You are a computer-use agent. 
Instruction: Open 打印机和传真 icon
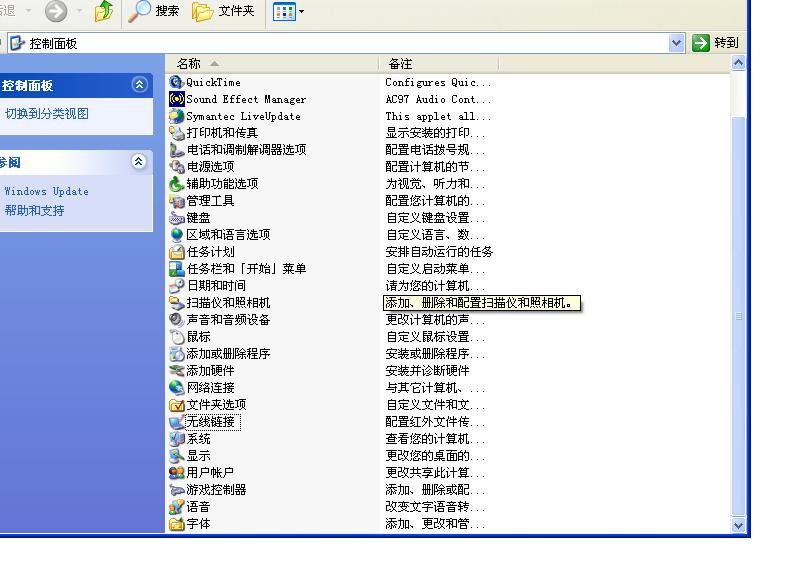pyautogui.click(x=176, y=133)
